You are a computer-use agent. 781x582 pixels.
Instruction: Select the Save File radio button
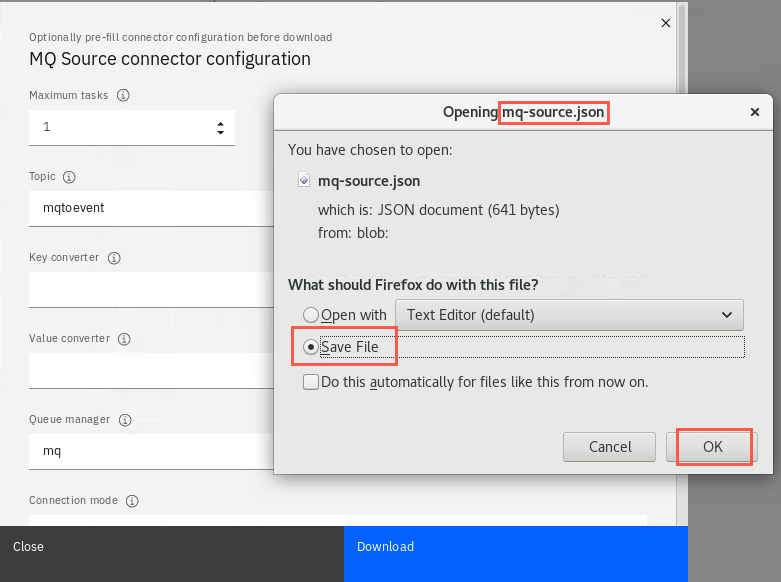311,347
